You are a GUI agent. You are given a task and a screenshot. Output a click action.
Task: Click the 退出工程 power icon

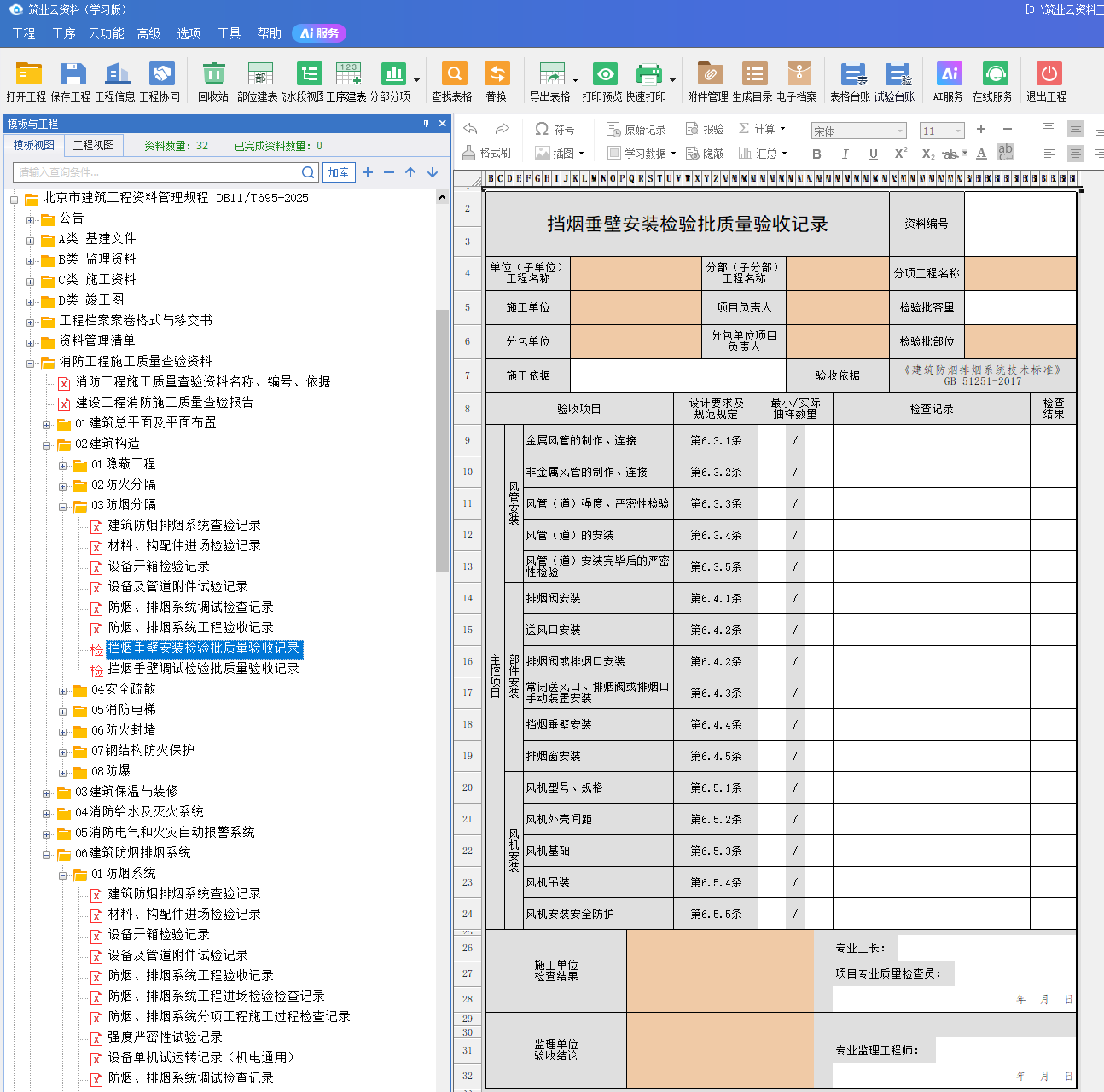click(x=1047, y=81)
